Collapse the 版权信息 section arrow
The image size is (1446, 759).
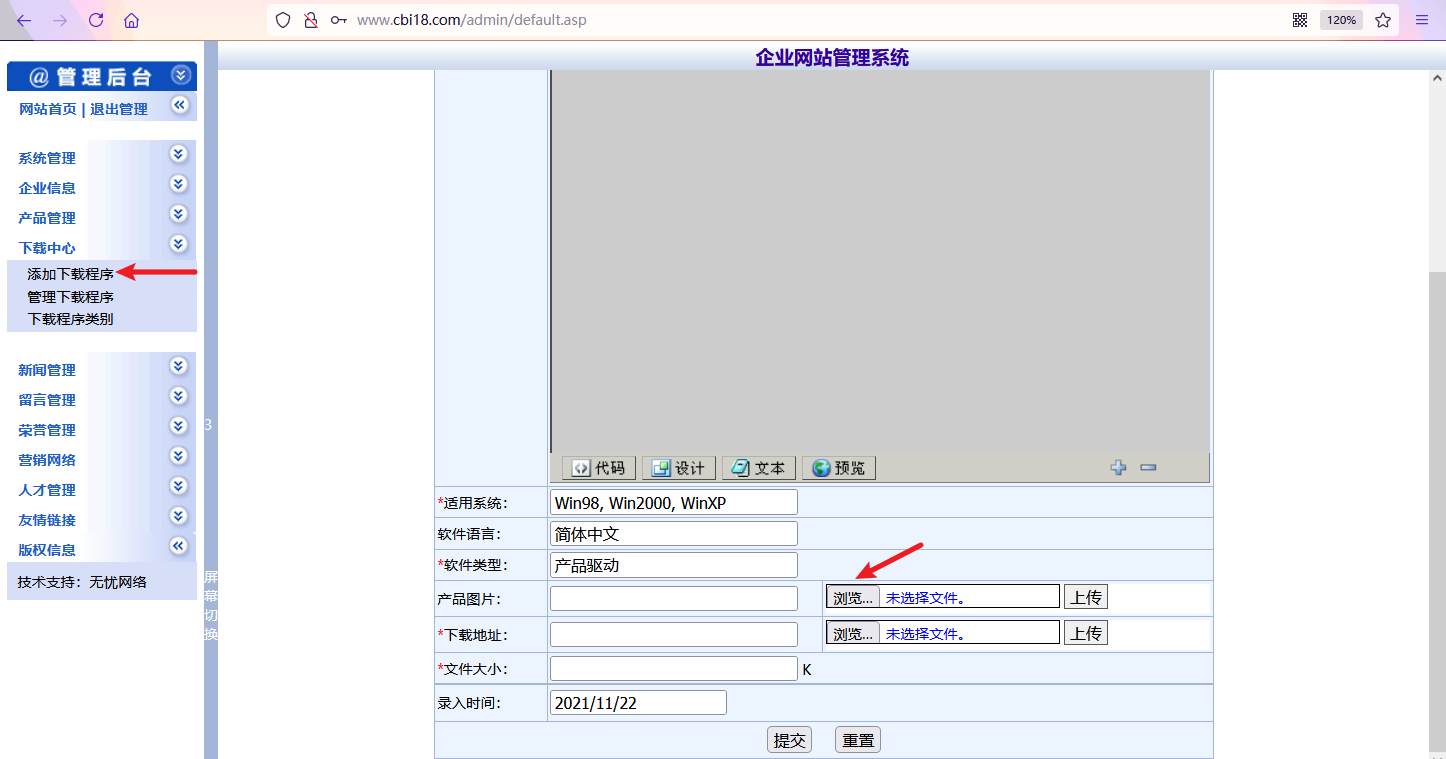[179, 546]
